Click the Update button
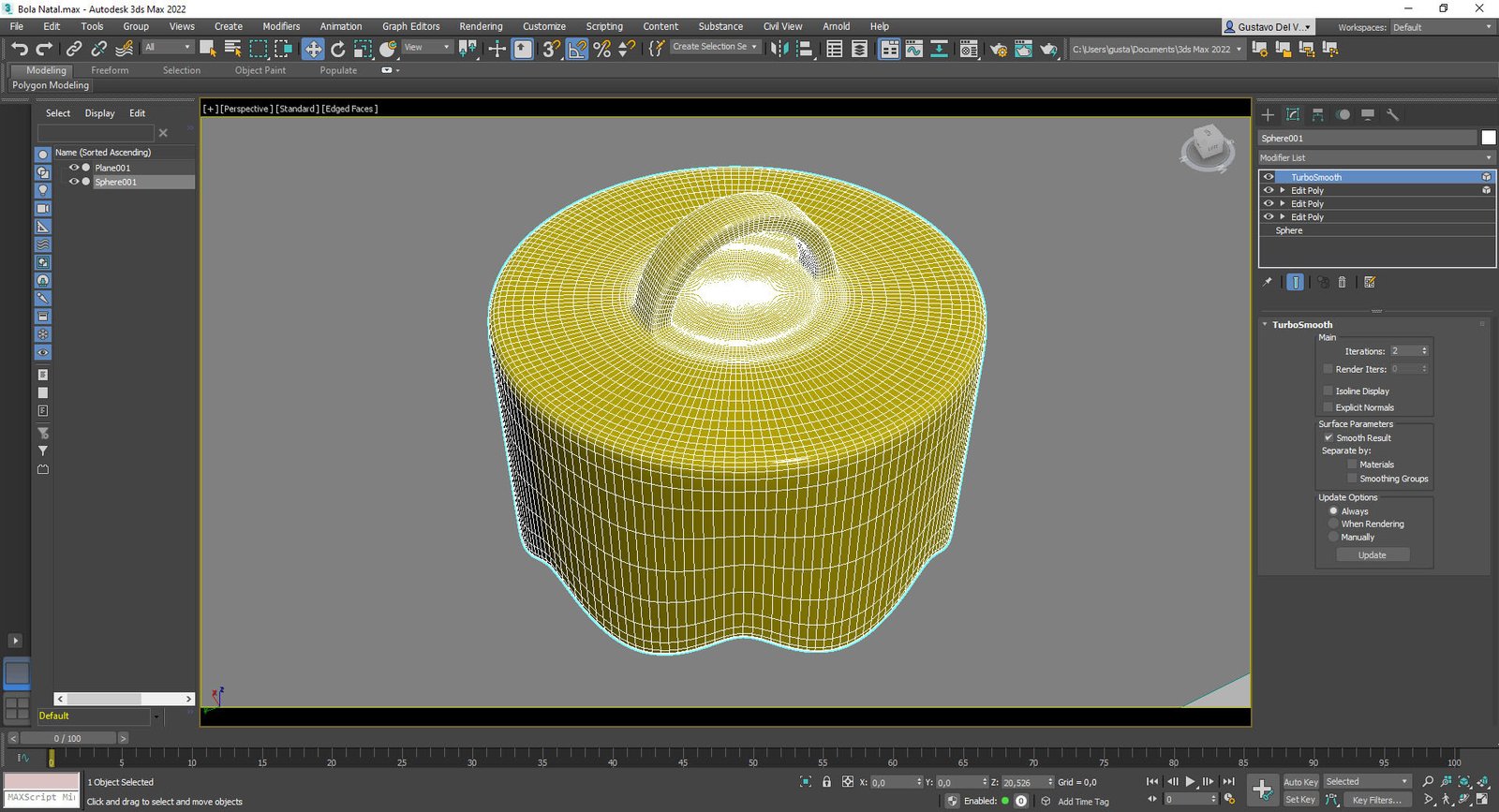 [1372, 555]
